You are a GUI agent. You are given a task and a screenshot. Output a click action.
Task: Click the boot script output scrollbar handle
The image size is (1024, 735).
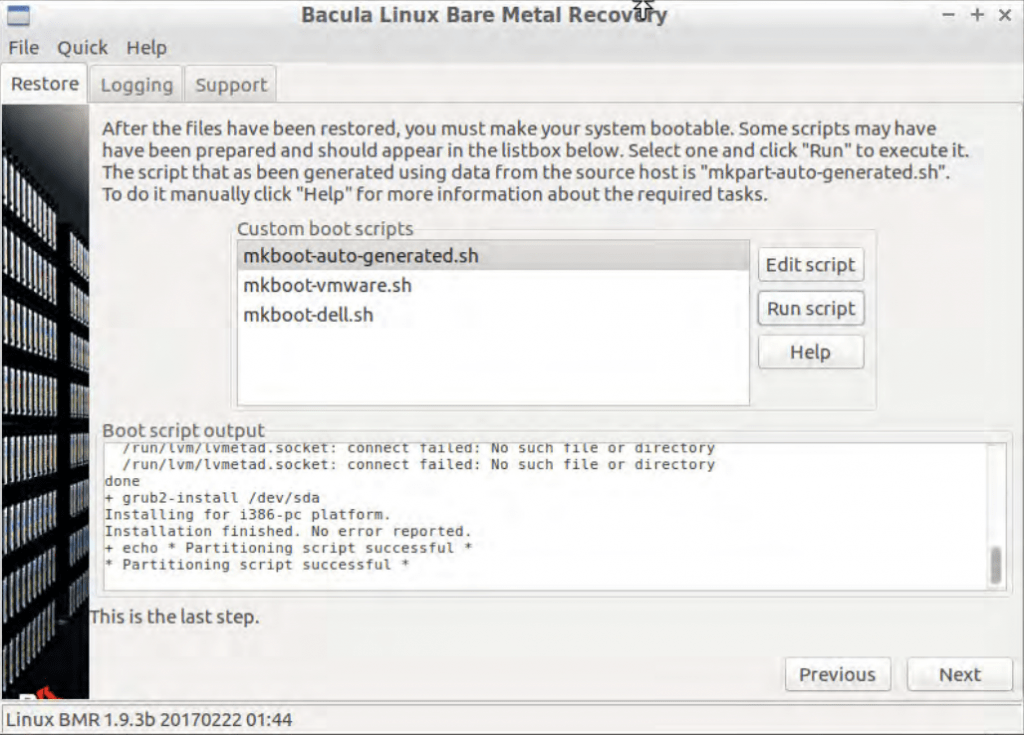(995, 565)
